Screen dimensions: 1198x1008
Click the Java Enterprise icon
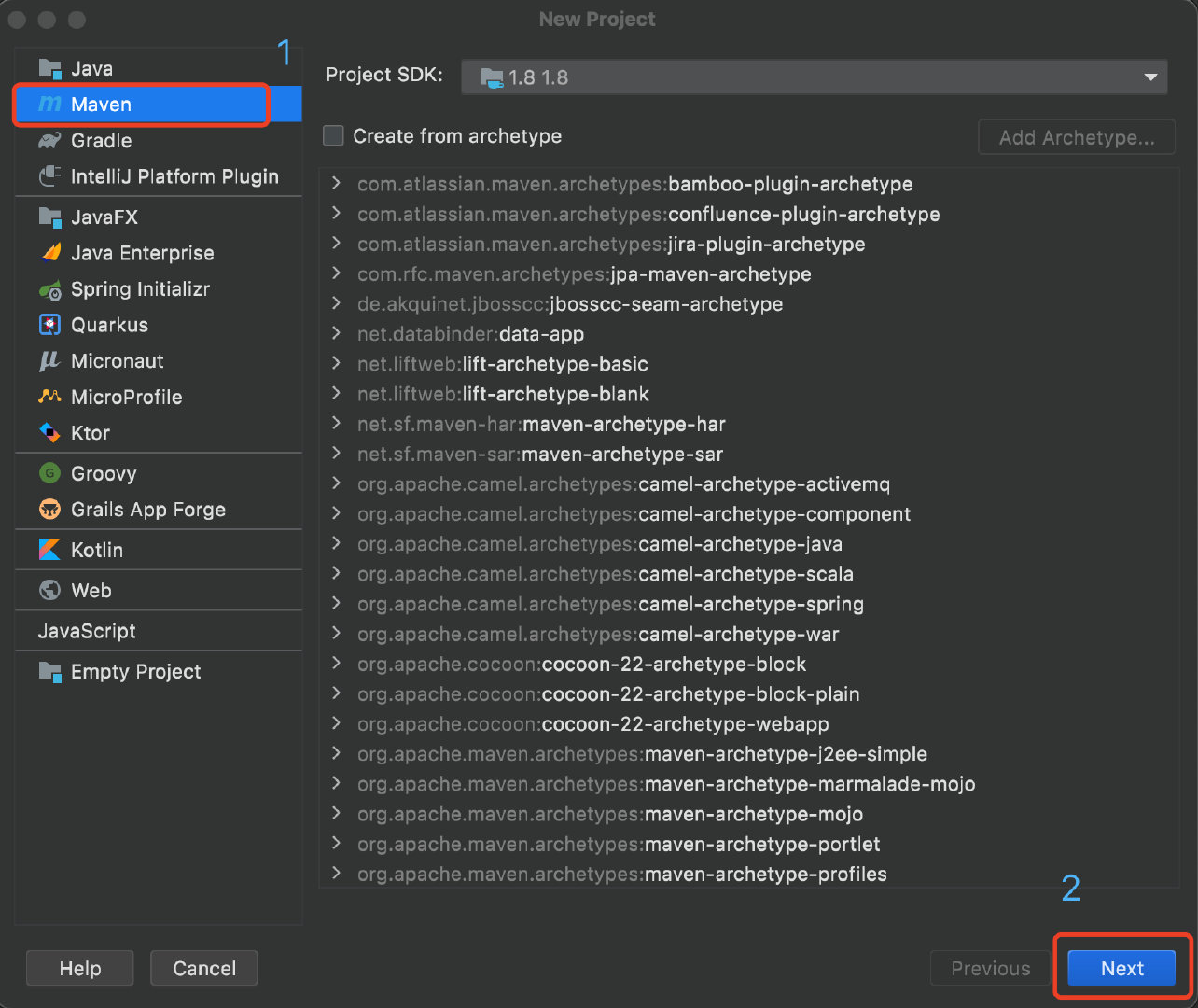coord(49,253)
